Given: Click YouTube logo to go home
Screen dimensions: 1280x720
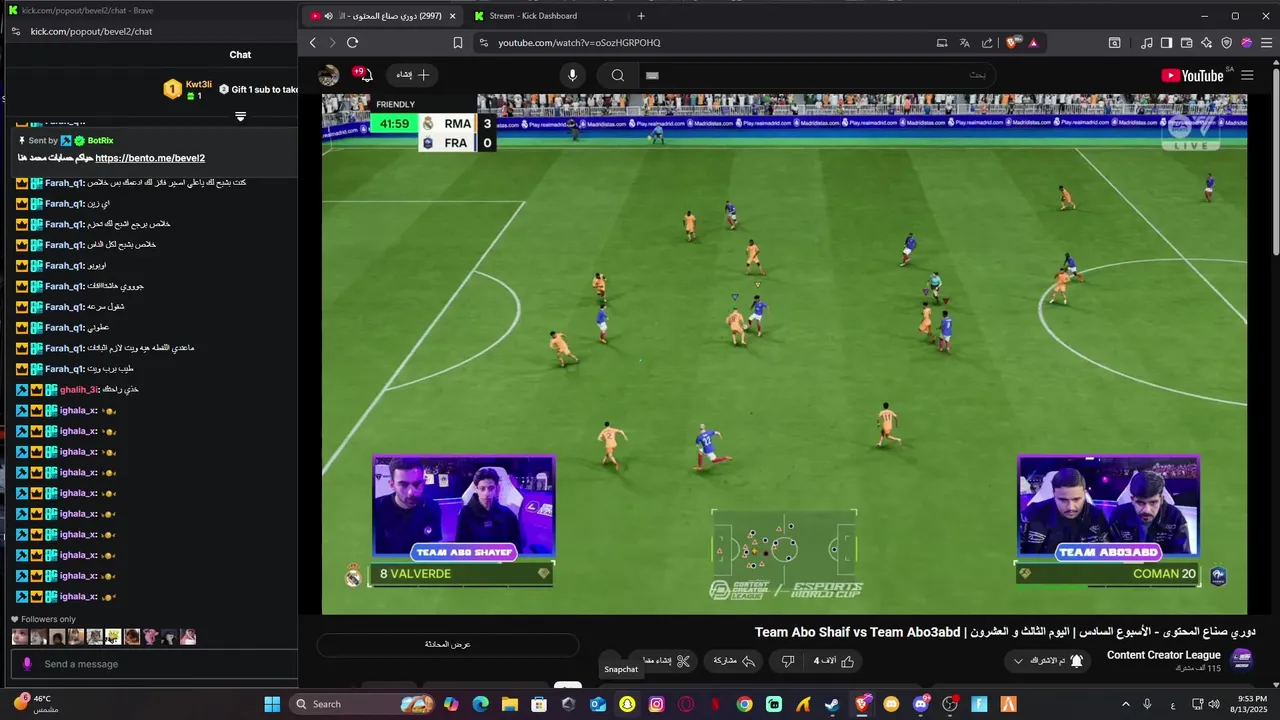Looking at the screenshot, I should click(x=1192, y=75).
